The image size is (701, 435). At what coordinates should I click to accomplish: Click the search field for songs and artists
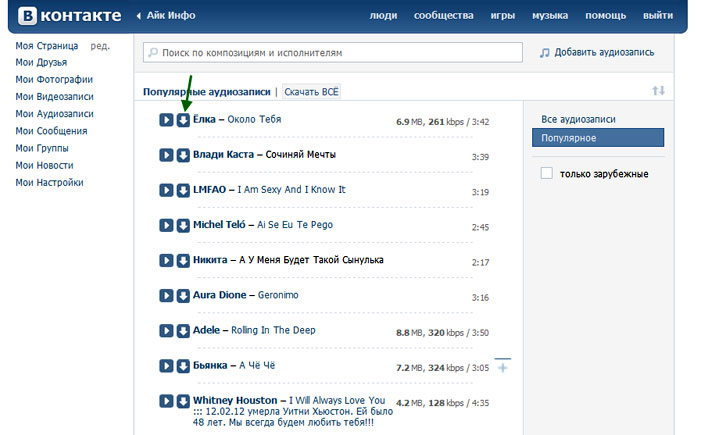tap(333, 52)
